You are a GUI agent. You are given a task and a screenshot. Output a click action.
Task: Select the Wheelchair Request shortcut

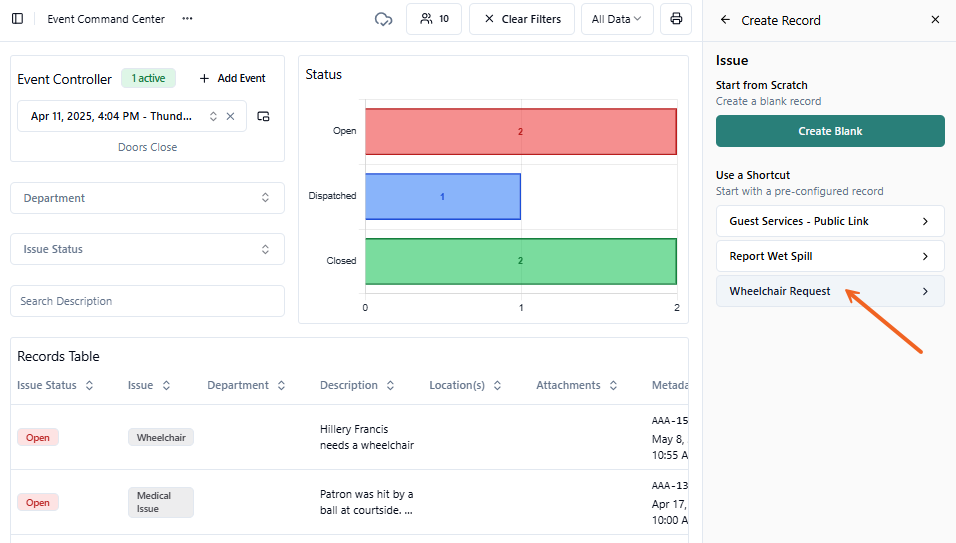click(830, 291)
